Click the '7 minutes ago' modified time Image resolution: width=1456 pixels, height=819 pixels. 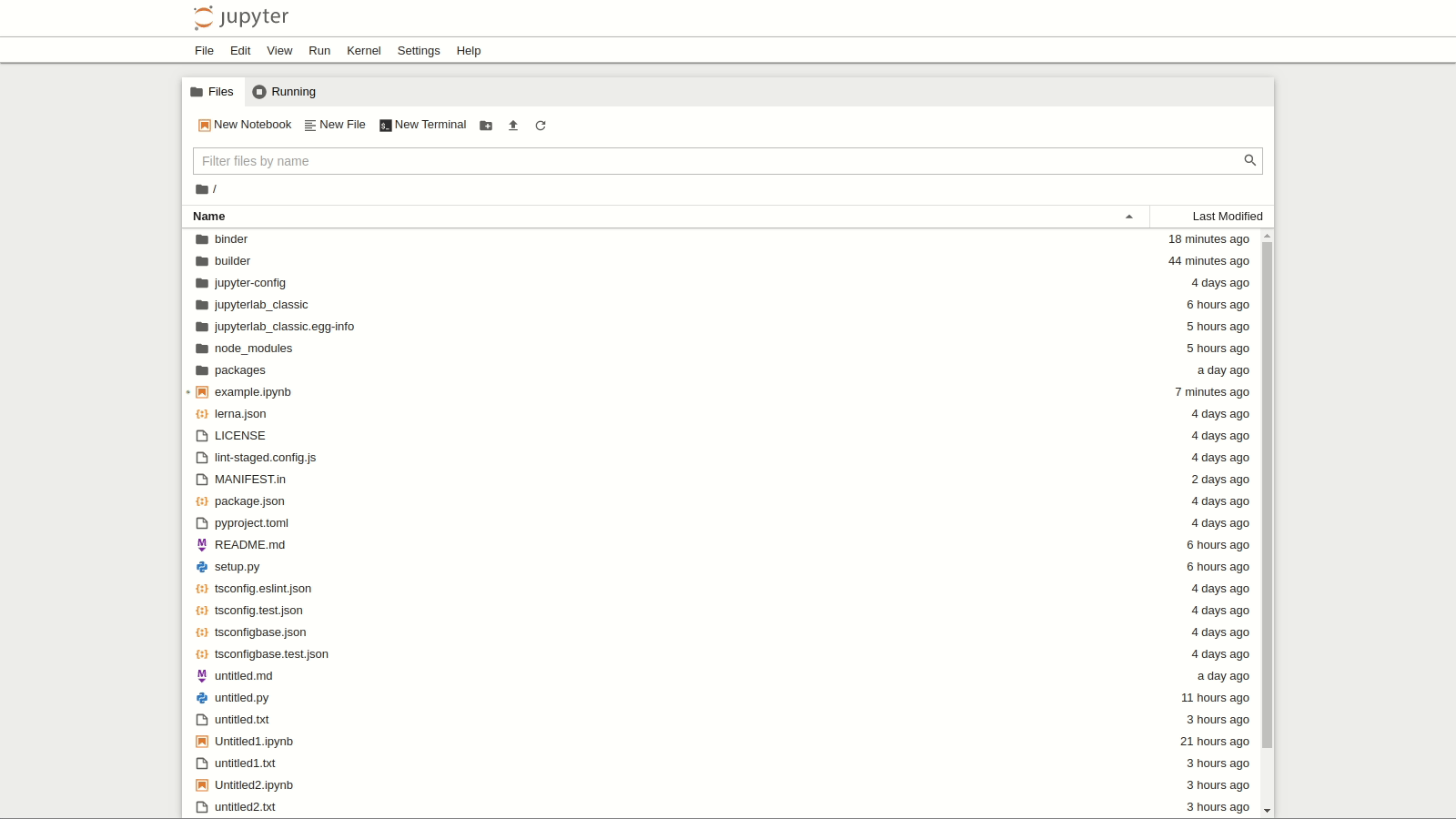tap(1212, 392)
